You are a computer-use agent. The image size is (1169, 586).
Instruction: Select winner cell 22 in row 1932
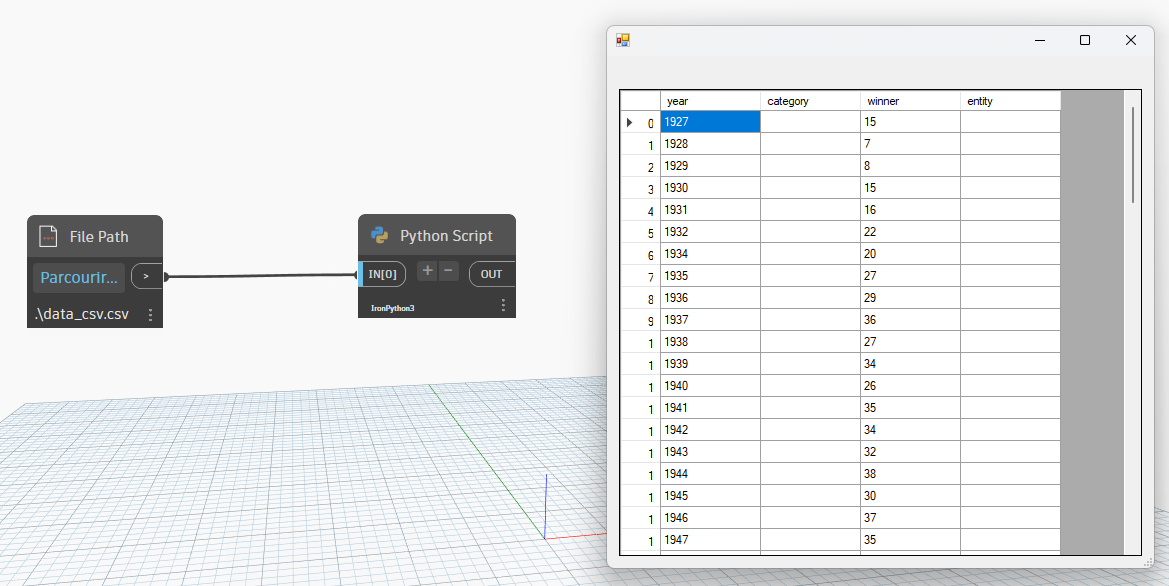pos(910,232)
